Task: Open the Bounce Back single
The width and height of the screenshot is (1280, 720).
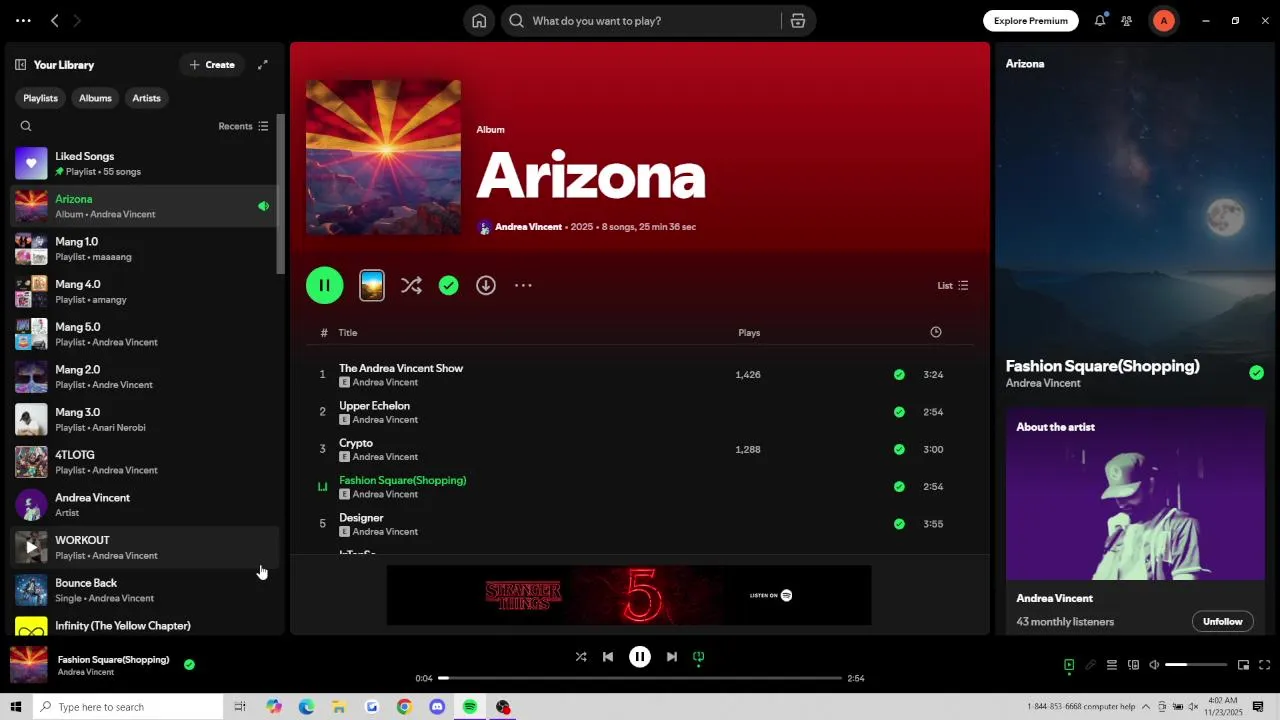Action: pyautogui.click(x=145, y=590)
